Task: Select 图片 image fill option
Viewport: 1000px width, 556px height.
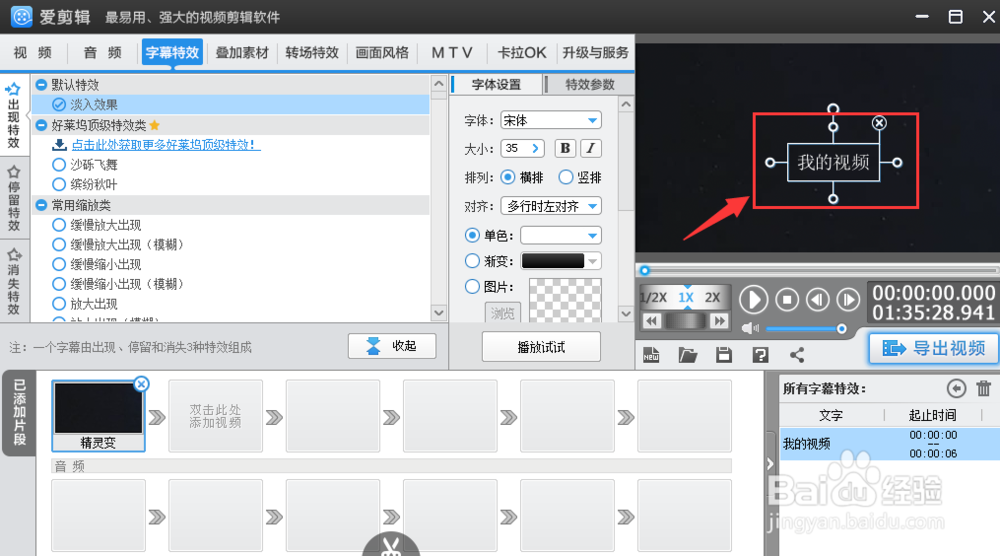Action: pyautogui.click(x=472, y=287)
